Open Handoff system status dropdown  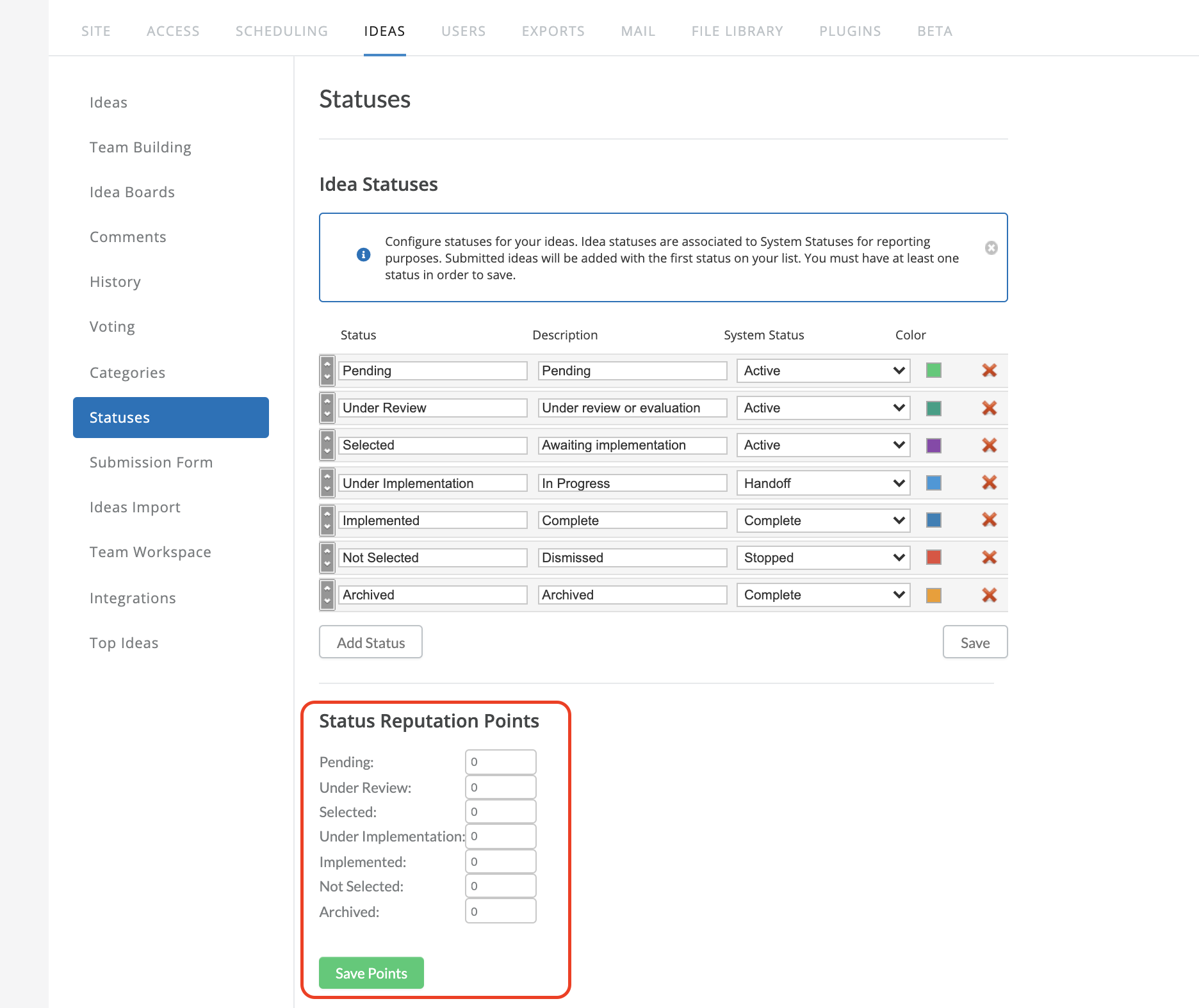coord(823,484)
